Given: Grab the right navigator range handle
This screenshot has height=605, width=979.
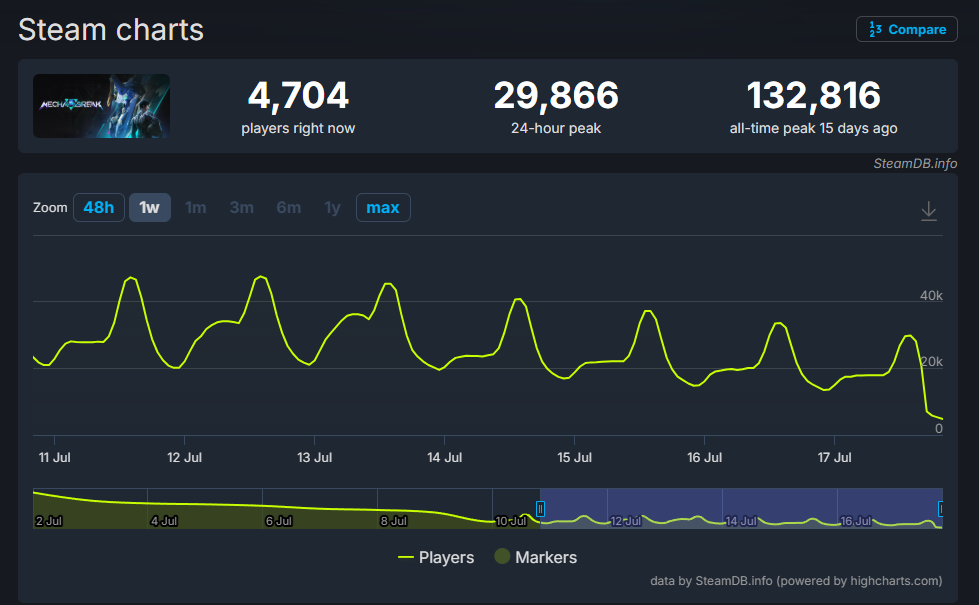Looking at the screenshot, I should click(x=940, y=509).
